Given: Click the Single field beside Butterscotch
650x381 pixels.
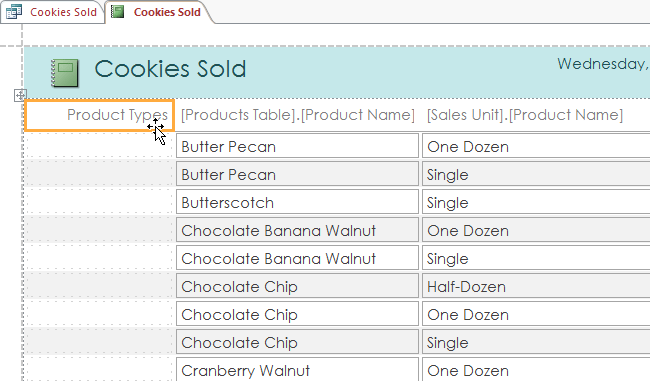Looking at the screenshot, I should 536,202.
